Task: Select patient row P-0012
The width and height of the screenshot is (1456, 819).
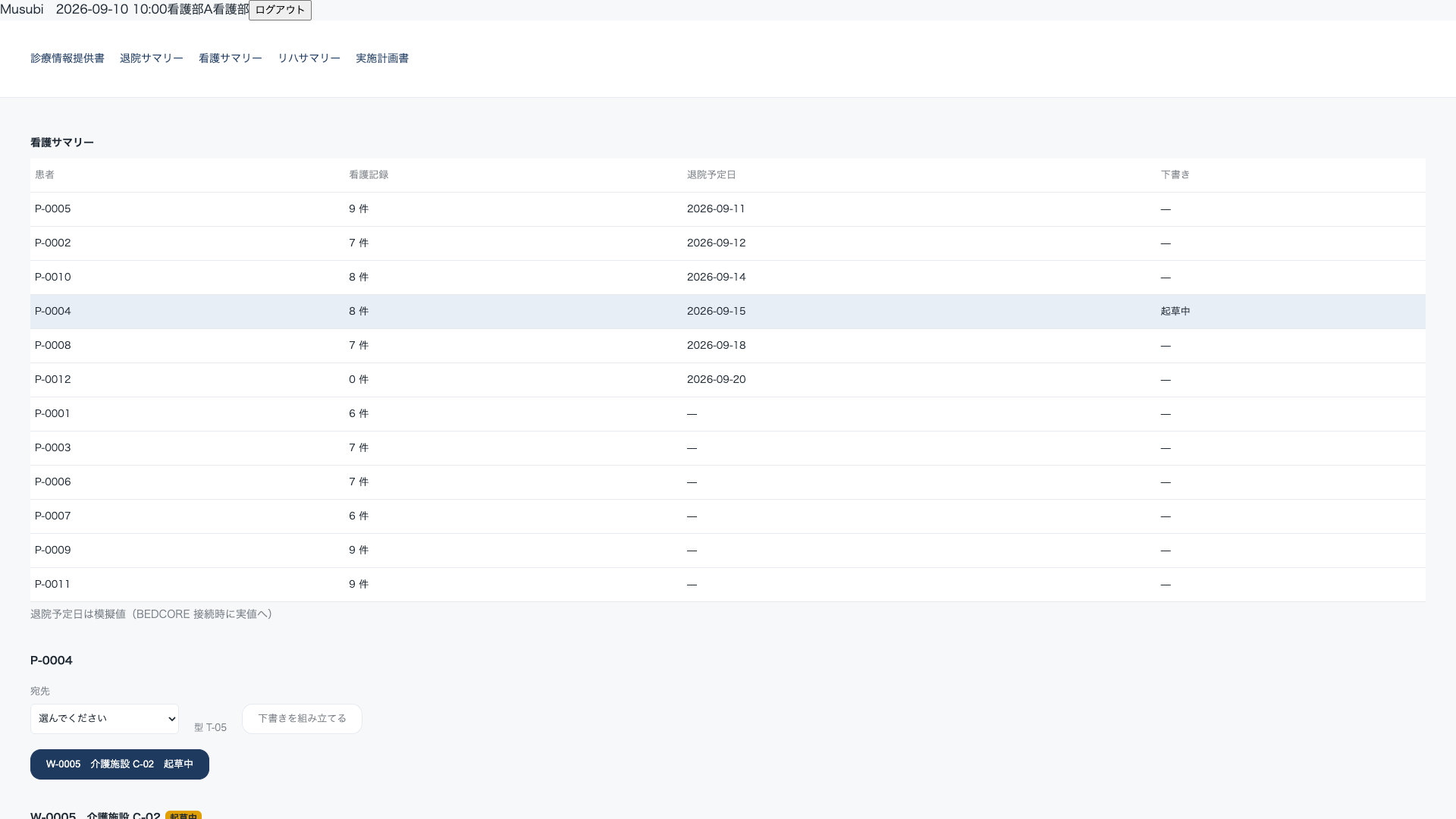Action: click(x=728, y=380)
